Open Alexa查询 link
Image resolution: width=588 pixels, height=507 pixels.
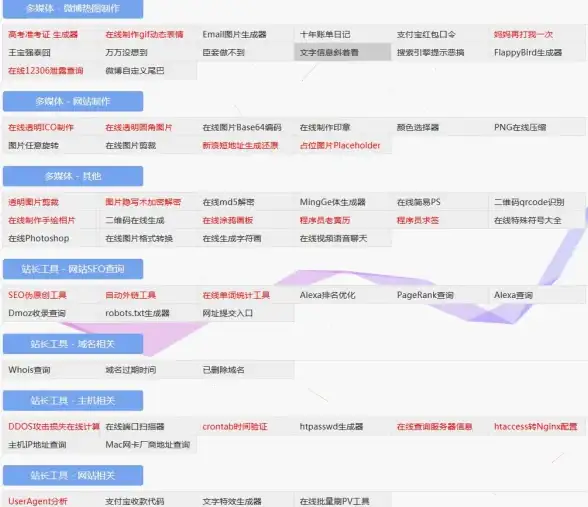coord(513,296)
